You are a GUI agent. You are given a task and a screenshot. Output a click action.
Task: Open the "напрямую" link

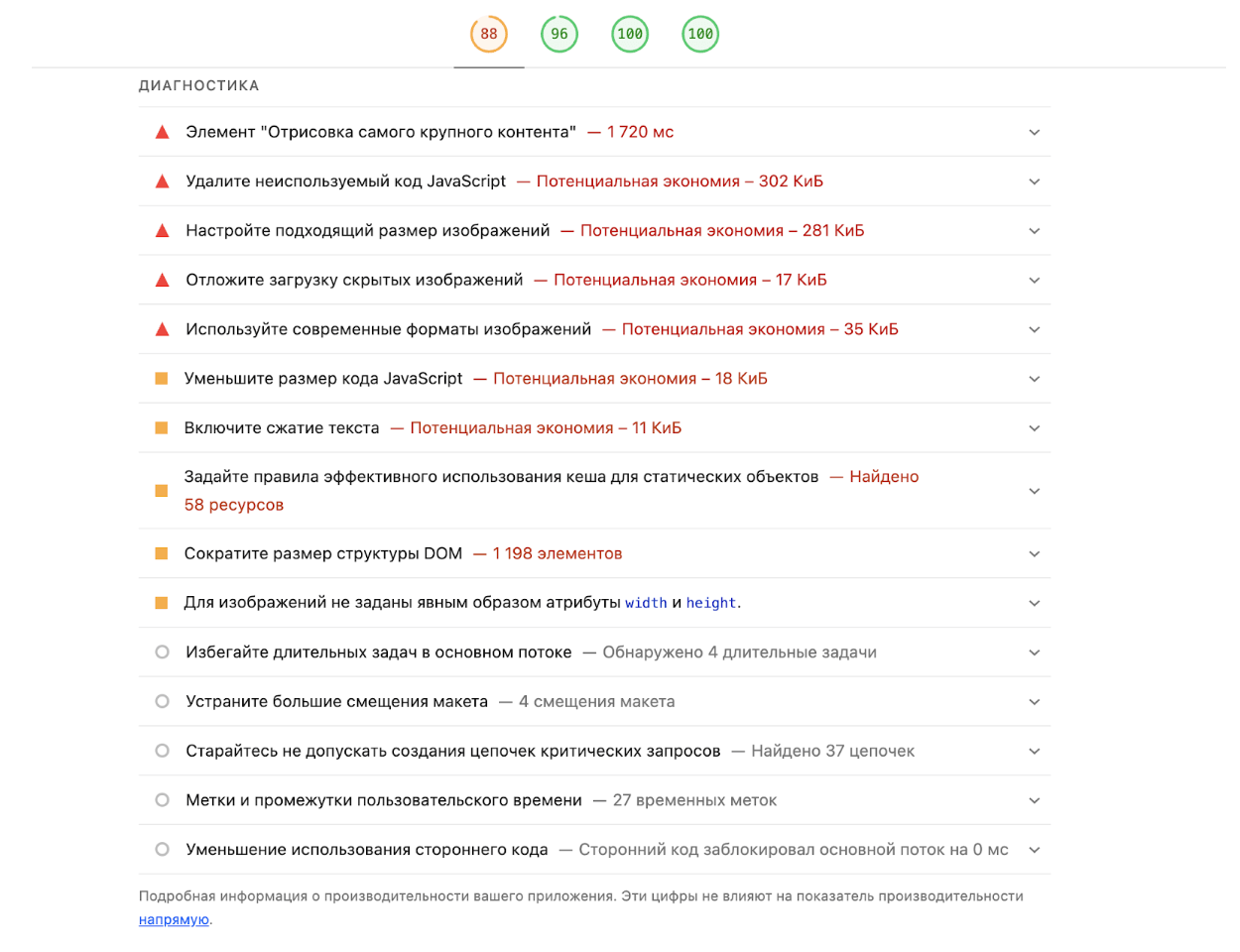point(174,920)
